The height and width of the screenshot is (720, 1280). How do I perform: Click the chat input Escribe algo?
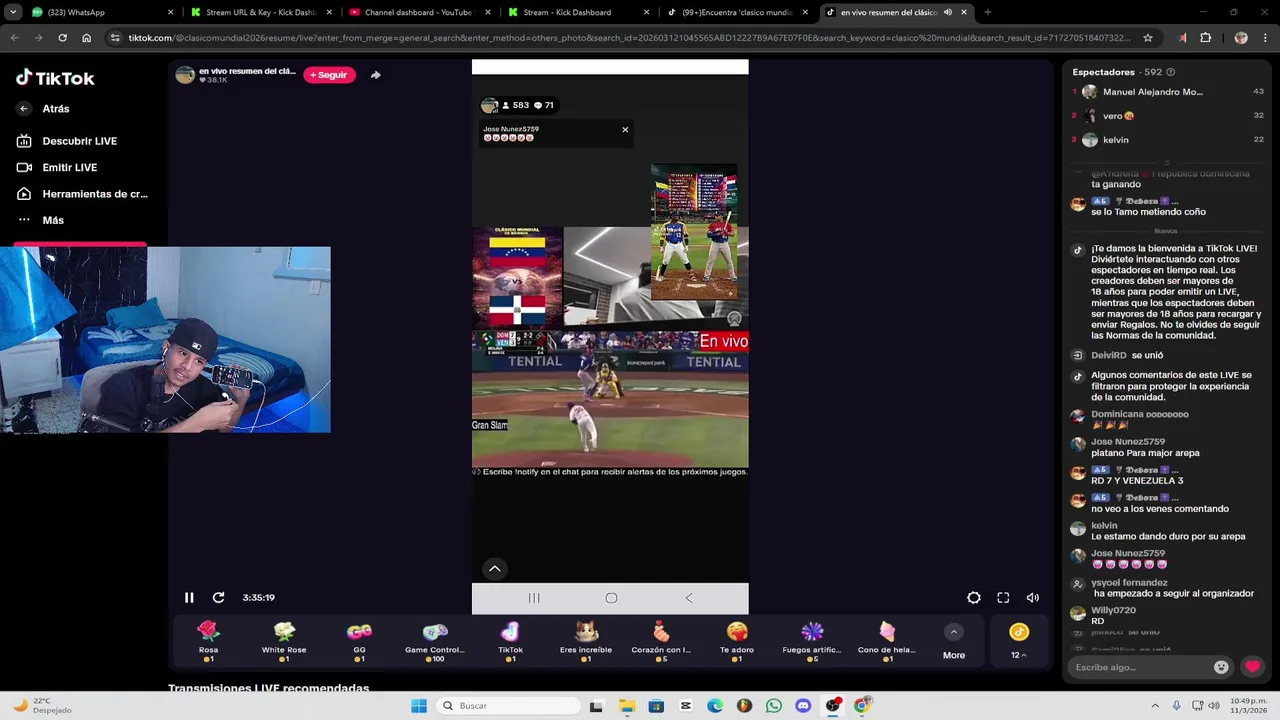tap(1140, 667)
